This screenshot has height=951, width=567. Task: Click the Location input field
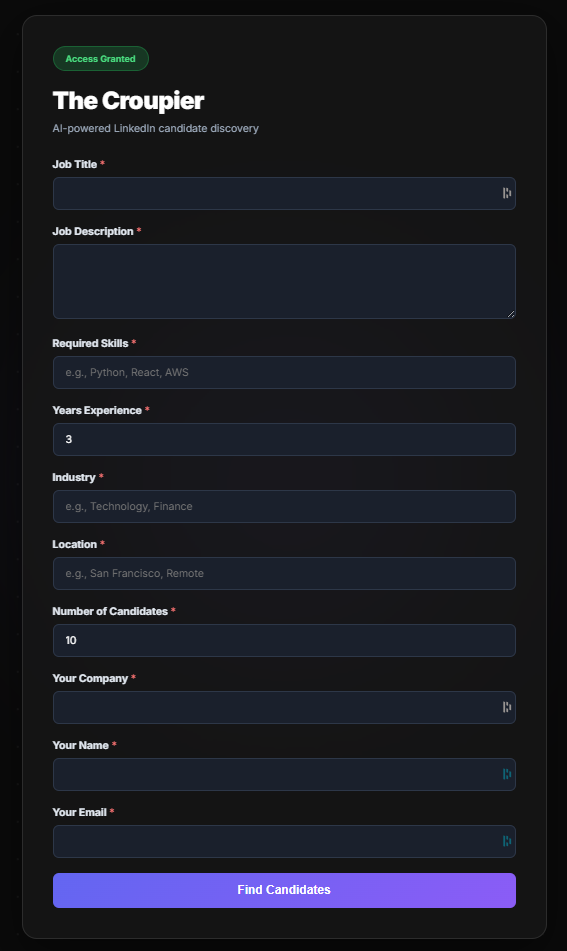284,573
